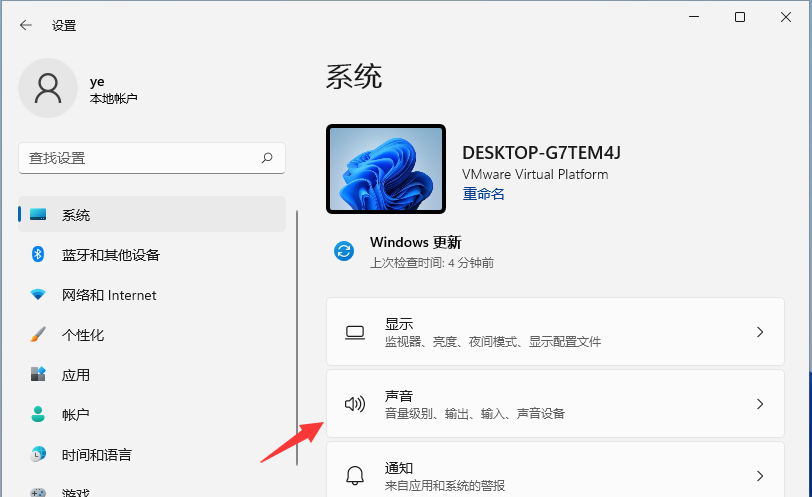Click the notification bell icon

tap(354, 475)
